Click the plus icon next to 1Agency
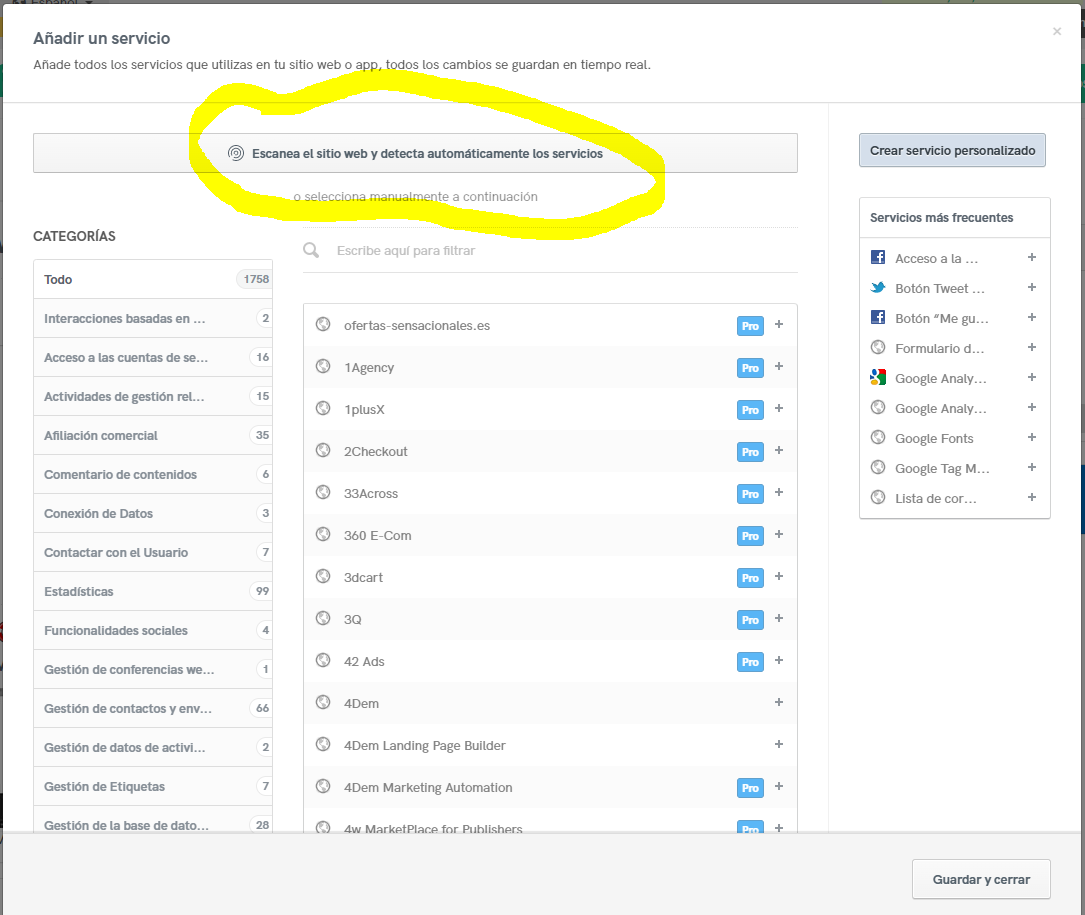The width and height of the screenshot is (1085, 915). coord(778,367)
